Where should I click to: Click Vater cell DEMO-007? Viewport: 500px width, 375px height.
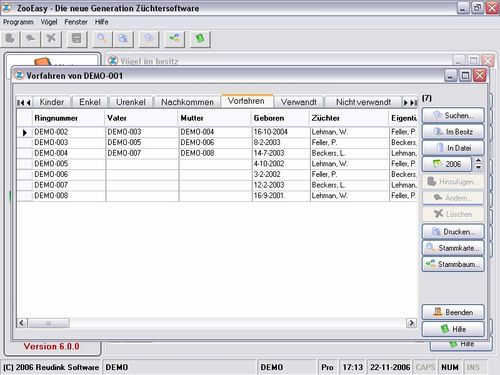pos(142,153)
